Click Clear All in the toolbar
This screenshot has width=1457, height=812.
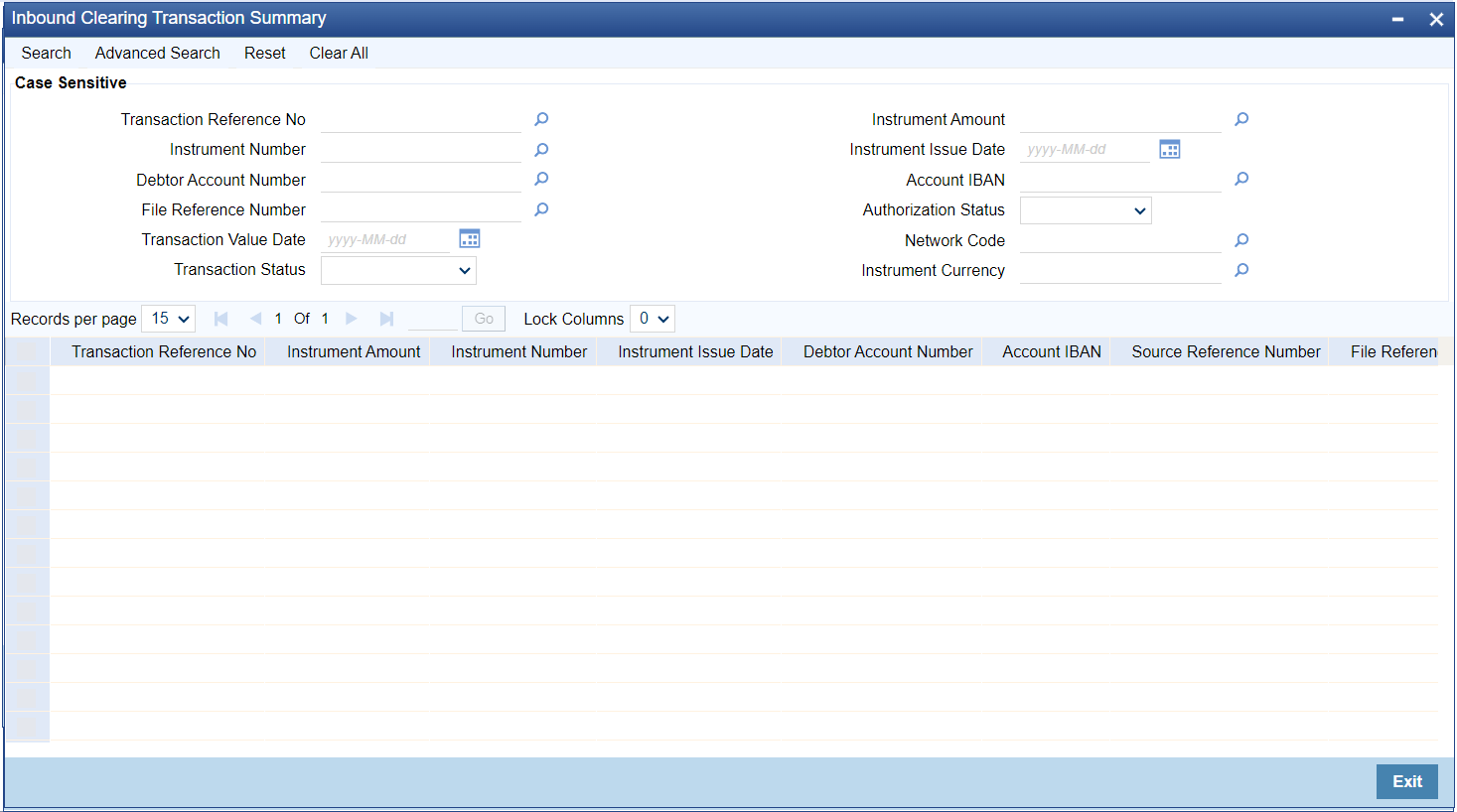339,54
